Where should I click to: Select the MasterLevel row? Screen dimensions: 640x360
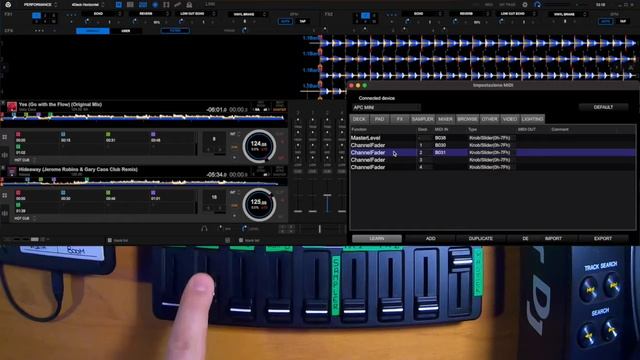pyautogui.click(x=492, y=138)
